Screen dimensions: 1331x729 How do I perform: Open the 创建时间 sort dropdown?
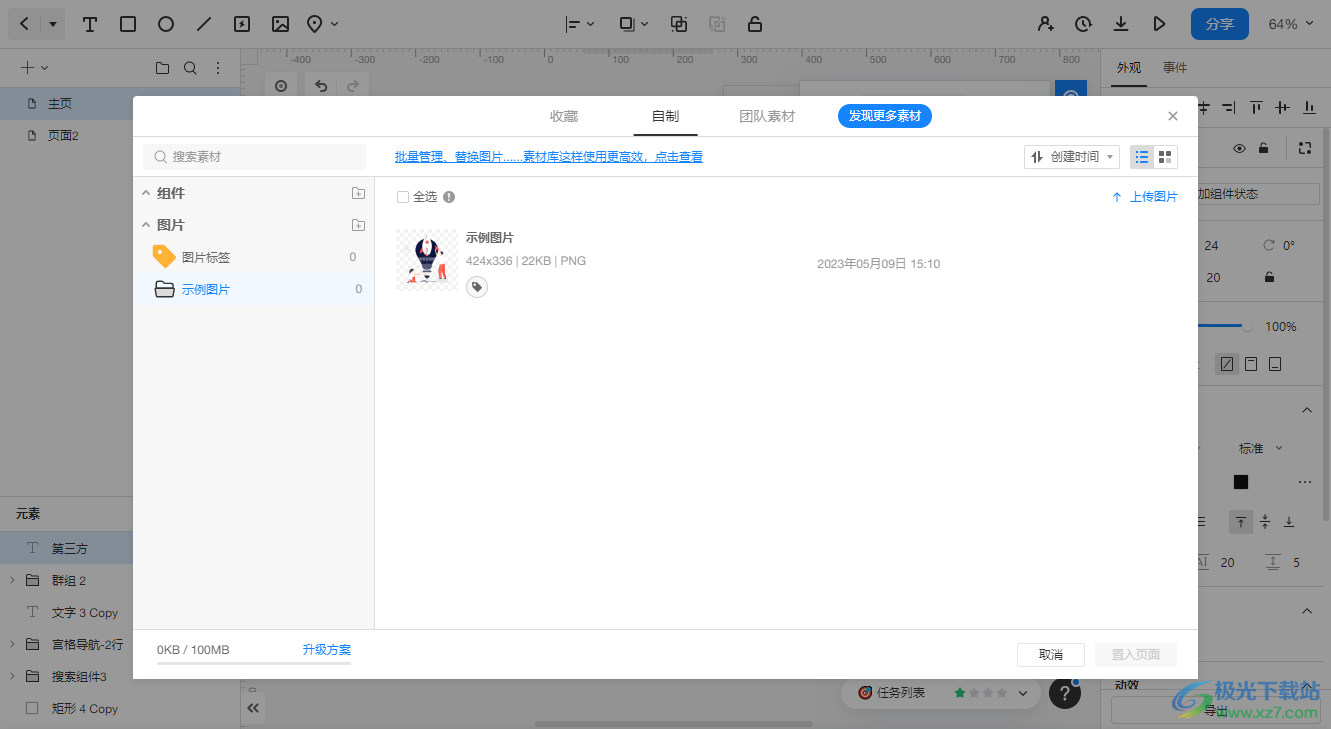tap(1071, 156)
